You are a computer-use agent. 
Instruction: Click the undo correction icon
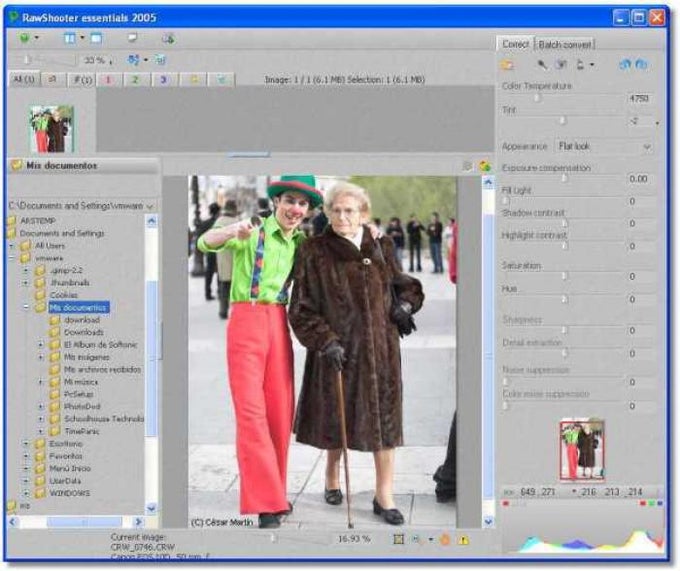[x=625, y=65]
